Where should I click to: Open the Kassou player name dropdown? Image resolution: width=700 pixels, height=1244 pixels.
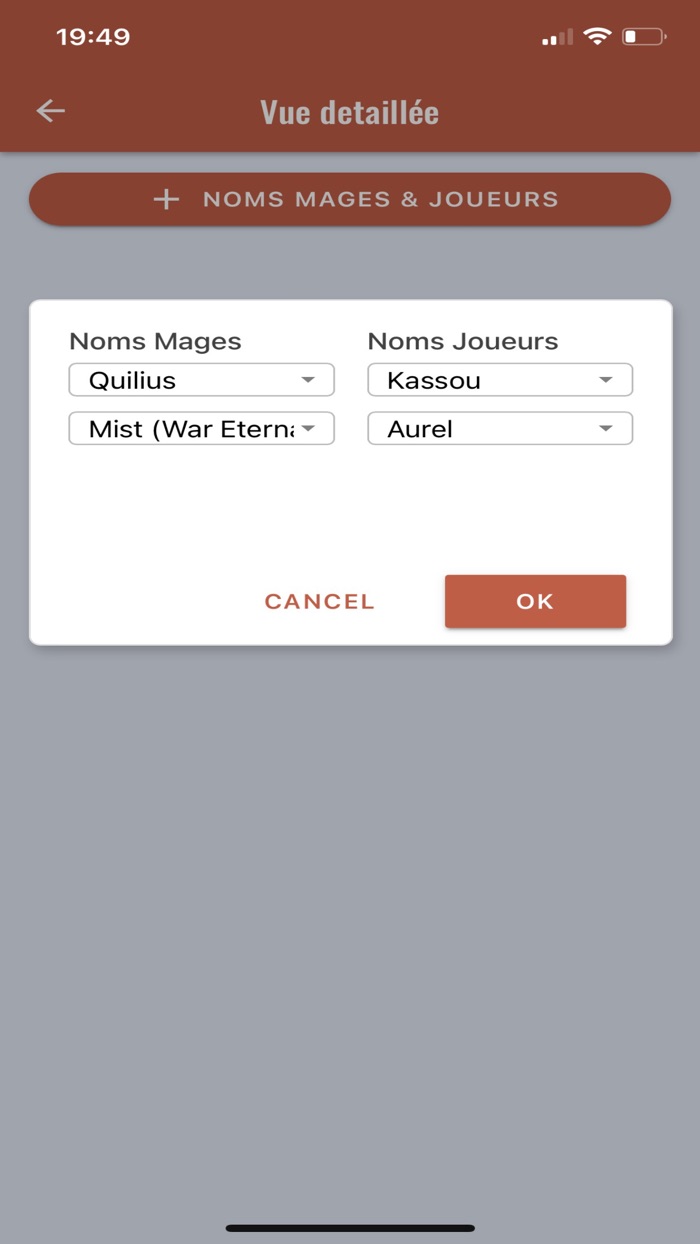(500, 380)
